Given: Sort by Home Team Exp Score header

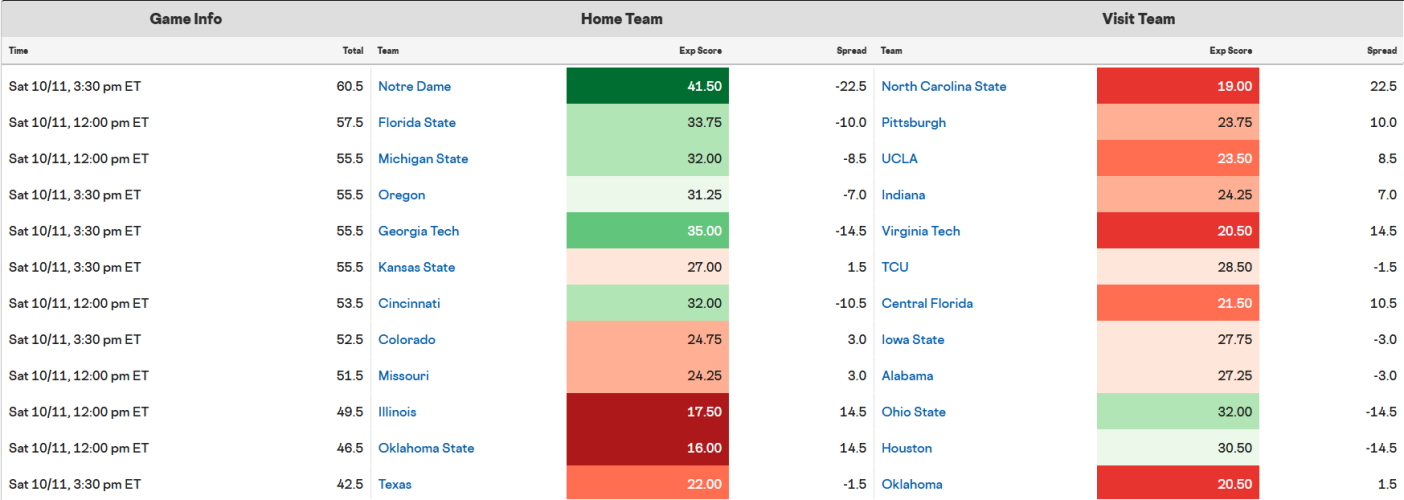Looking at the screenshot, I should point(700,51).
